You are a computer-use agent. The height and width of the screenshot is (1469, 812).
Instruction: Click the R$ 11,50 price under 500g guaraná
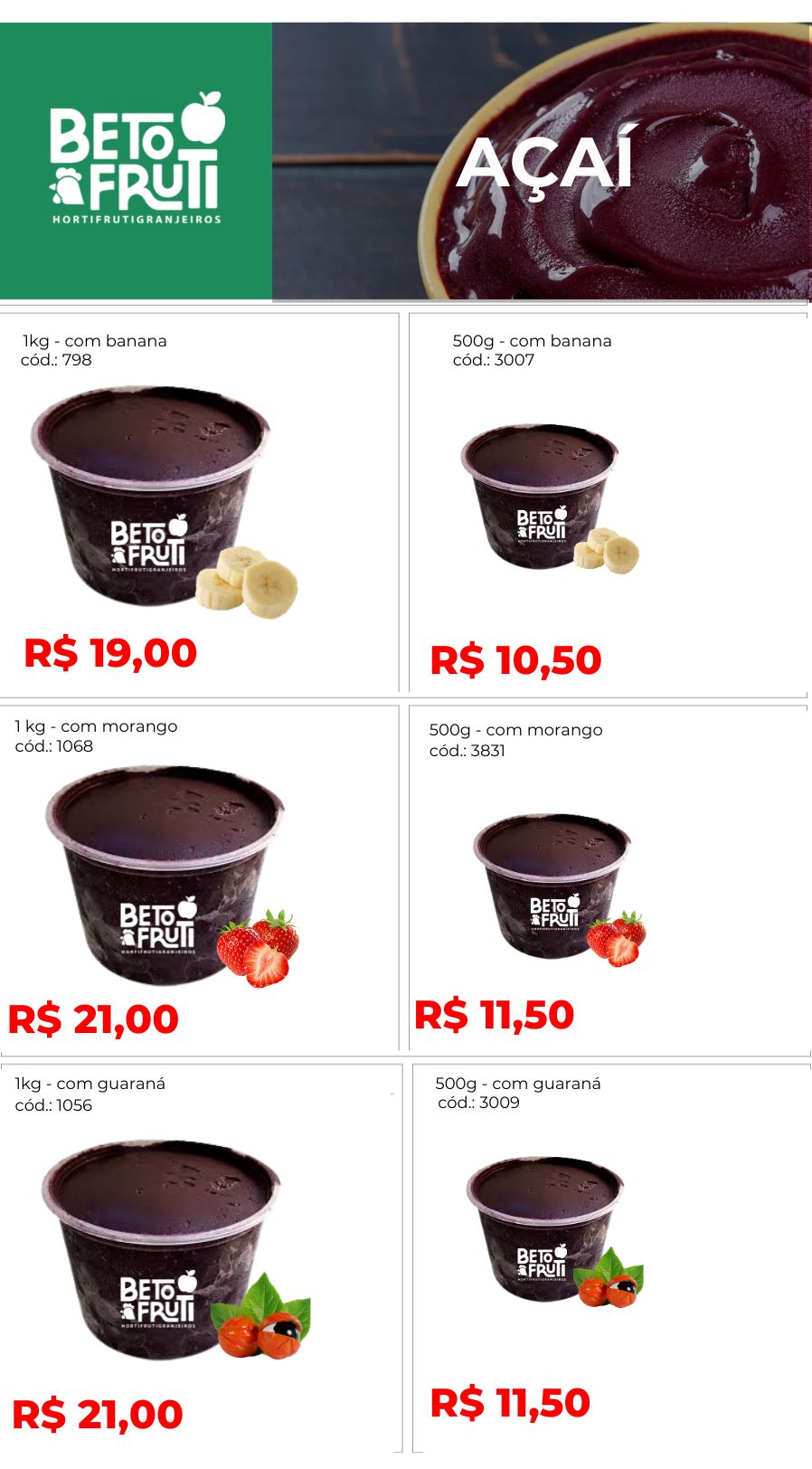click(x=510, y=1402)
